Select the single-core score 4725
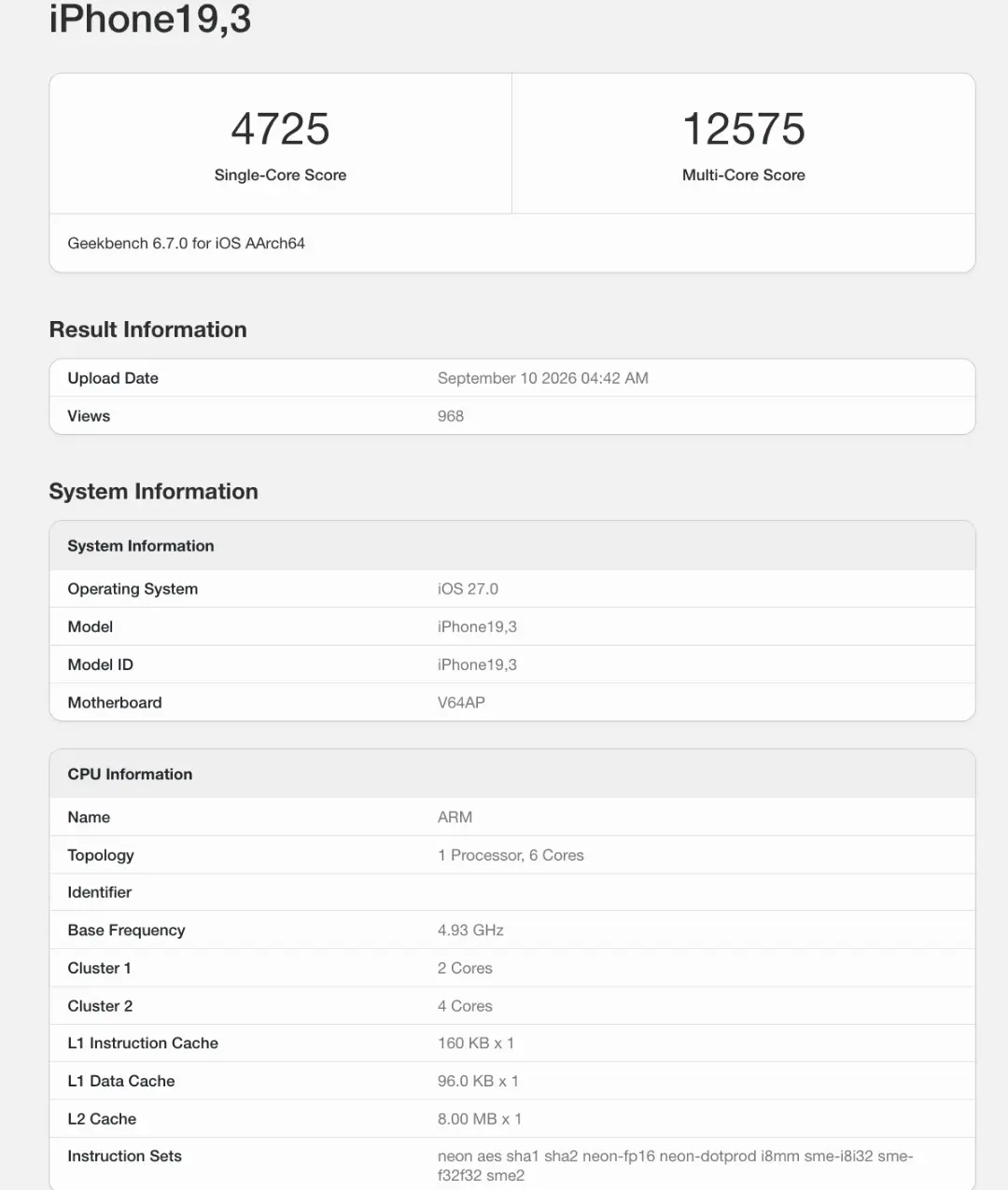1008x1190 pixels. (280, 129)
